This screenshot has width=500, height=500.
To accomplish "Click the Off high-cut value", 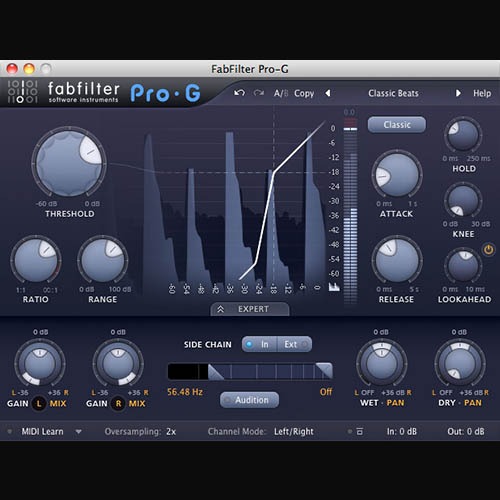I will [x=326, y=392].
